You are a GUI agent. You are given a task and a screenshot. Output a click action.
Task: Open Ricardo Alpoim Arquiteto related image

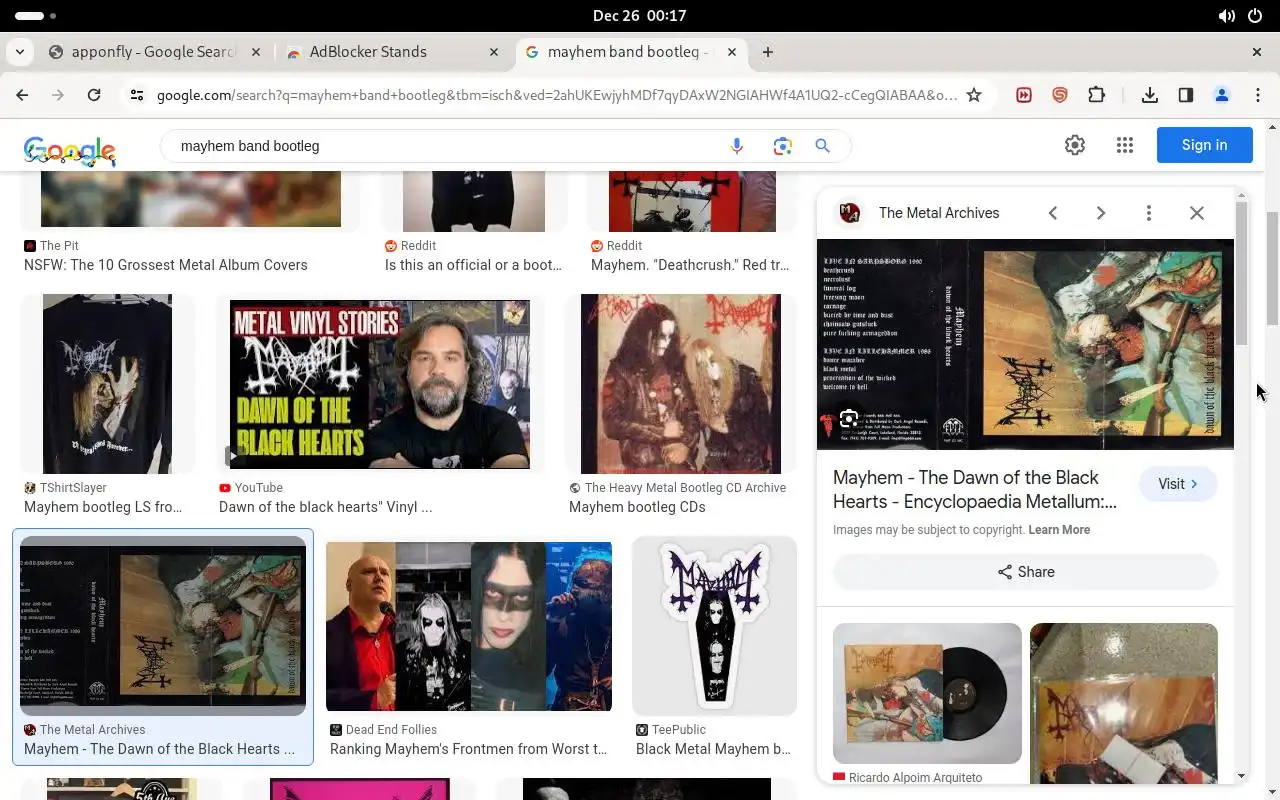click(x=927, y=694)
